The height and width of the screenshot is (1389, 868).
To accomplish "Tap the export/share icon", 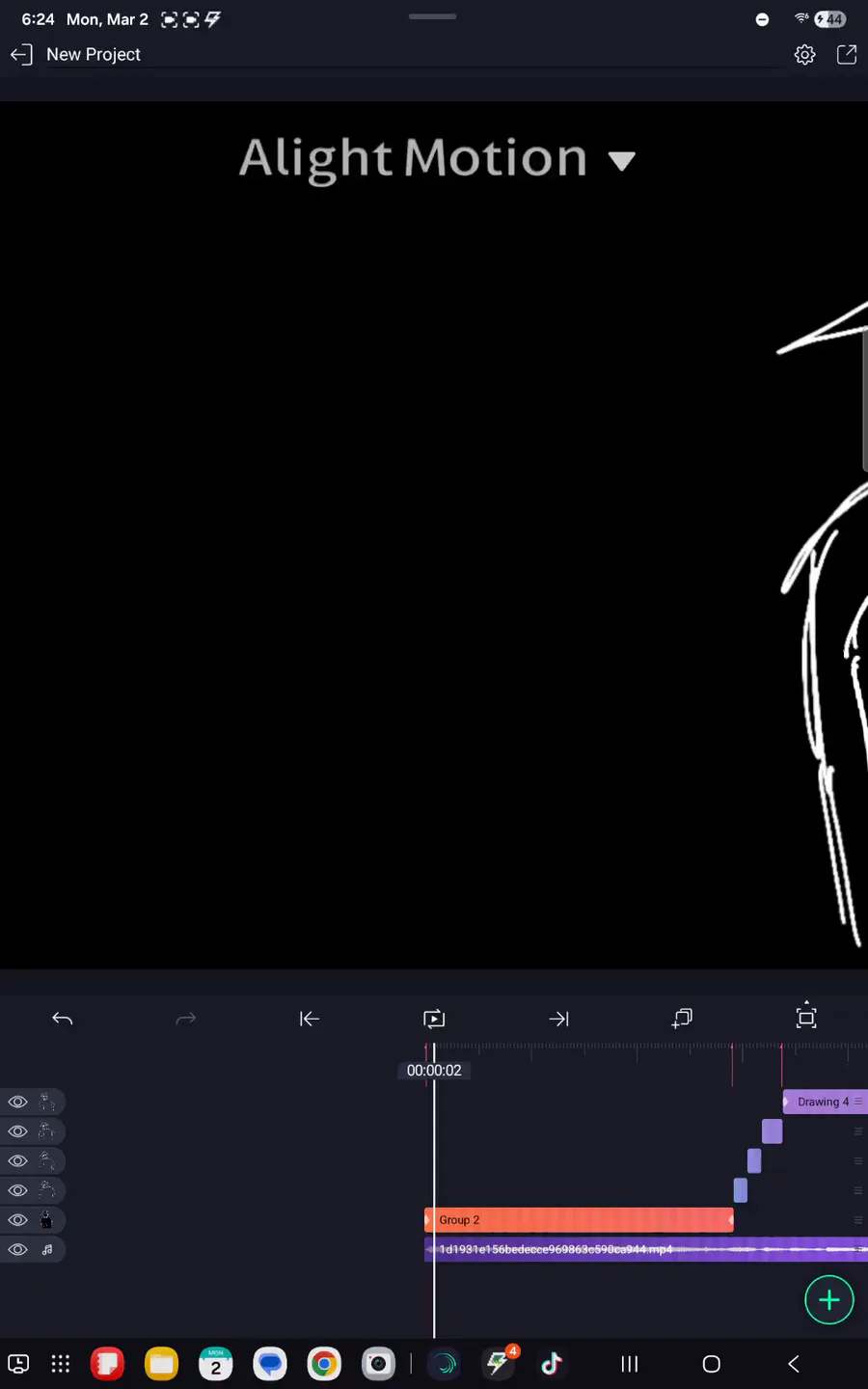I will click(x=847, y=55).
